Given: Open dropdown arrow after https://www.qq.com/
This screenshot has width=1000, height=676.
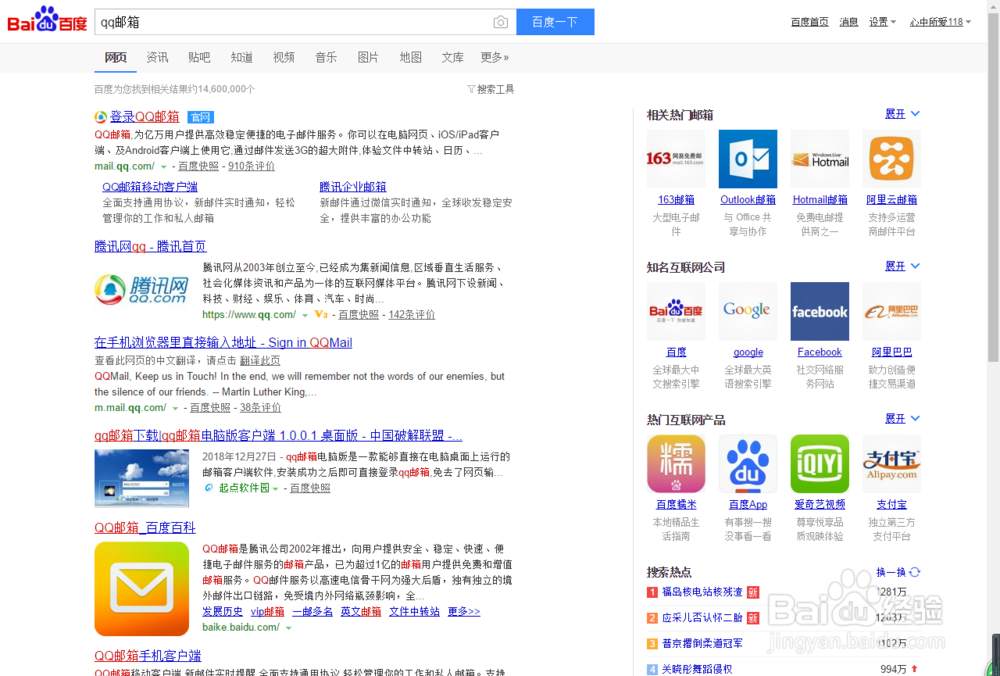Looking at the screenshot, I should coord(305,315).
